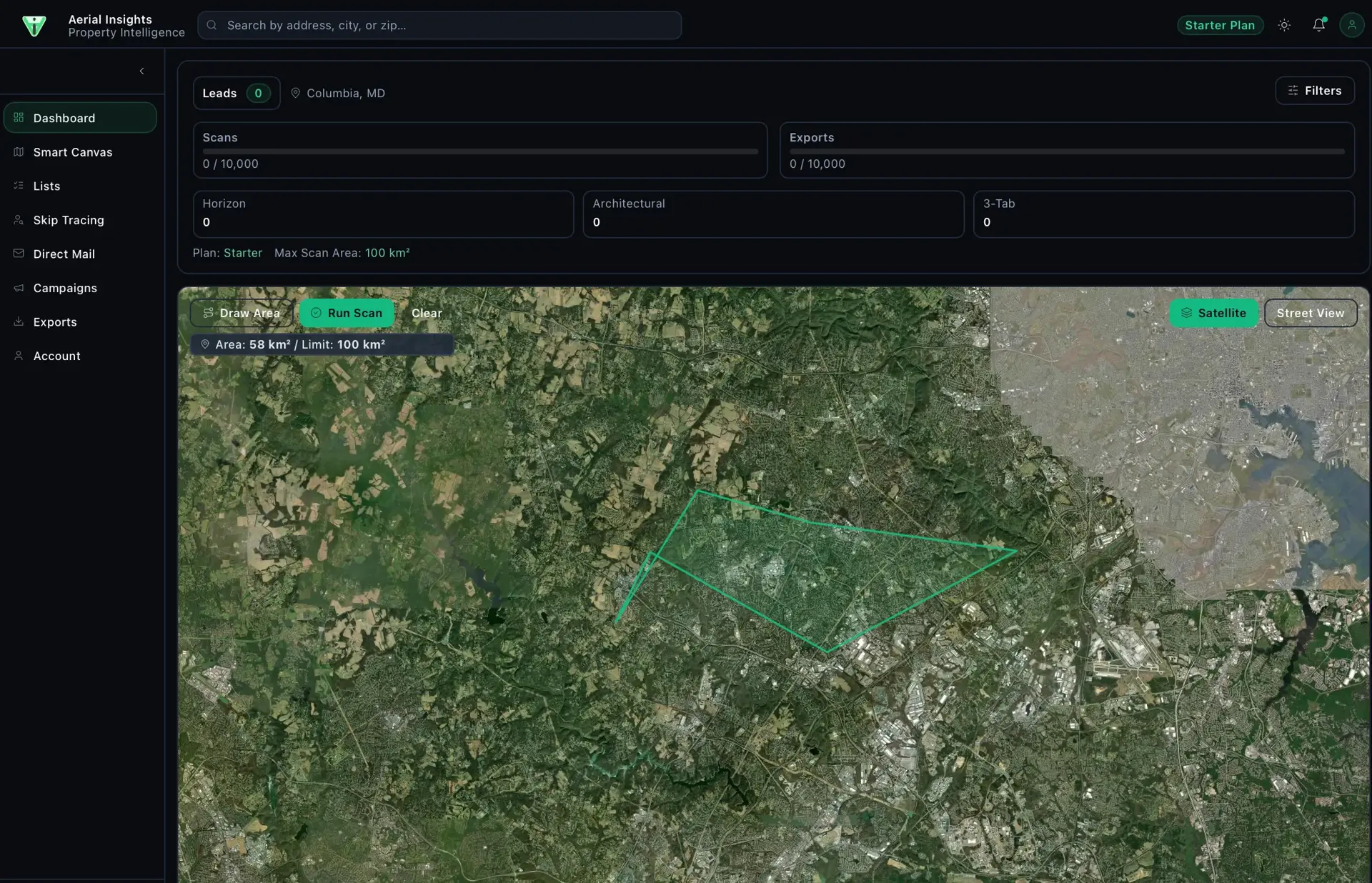The image size is (1372, 883).
Task: Open the Dashboard menu item
Action: click(x=80, y=118)
